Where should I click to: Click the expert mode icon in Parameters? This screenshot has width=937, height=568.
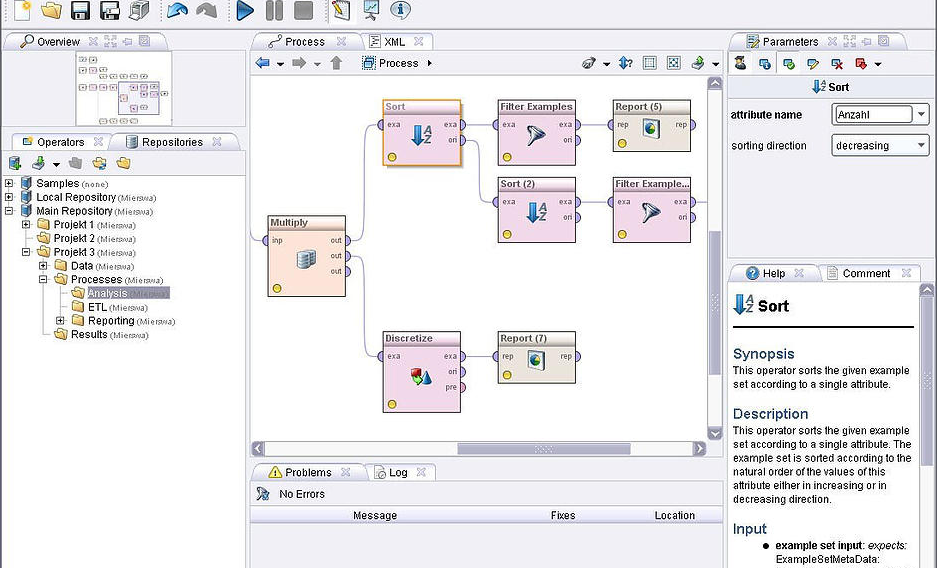[x=740, y=63]
